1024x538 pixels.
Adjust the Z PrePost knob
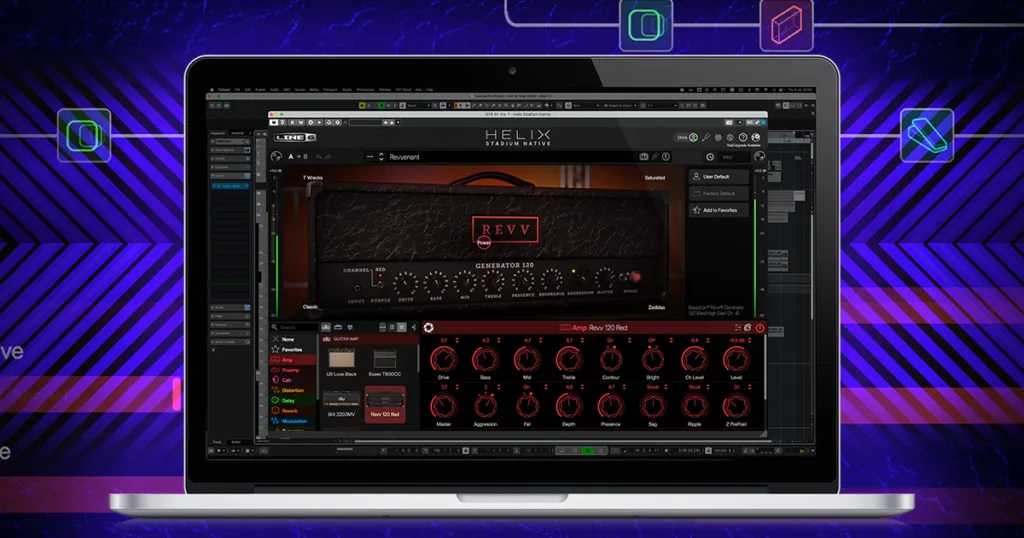point(736,406)
